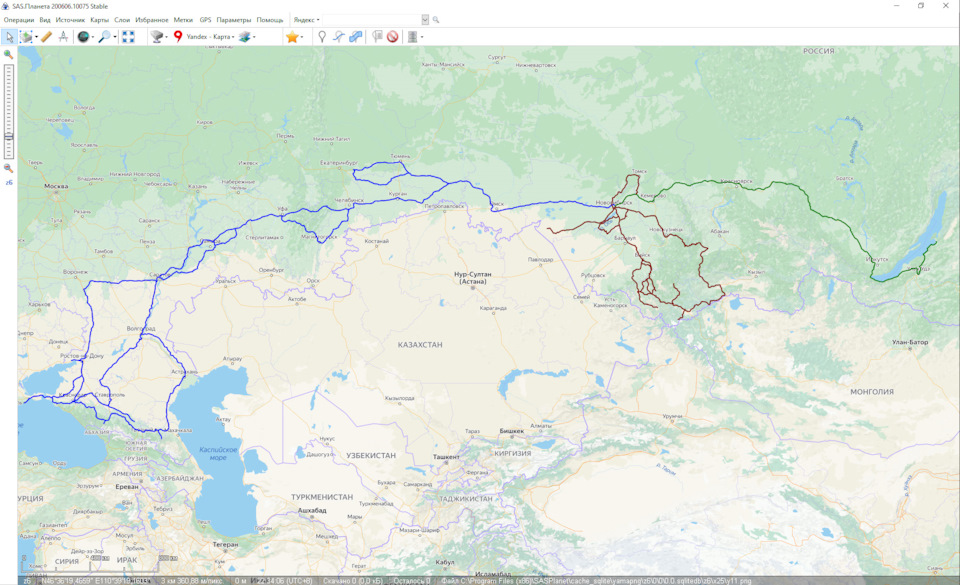Add a new polygon mark
960x585 pixels.
coord(356,37)
